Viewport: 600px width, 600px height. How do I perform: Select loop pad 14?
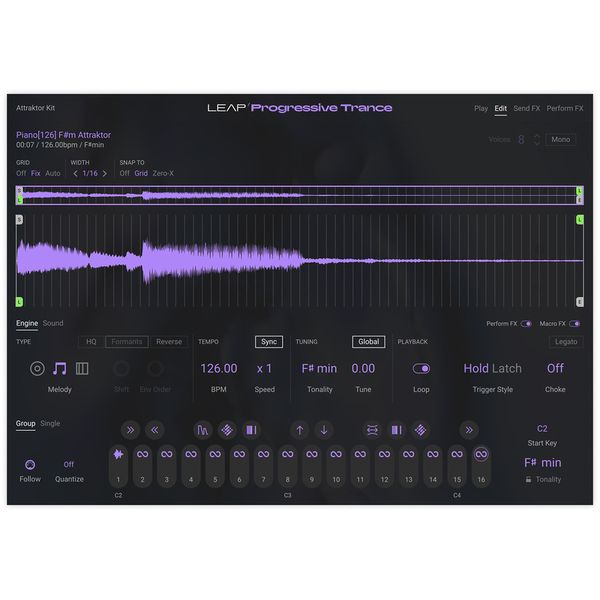[x=433, y=466]
